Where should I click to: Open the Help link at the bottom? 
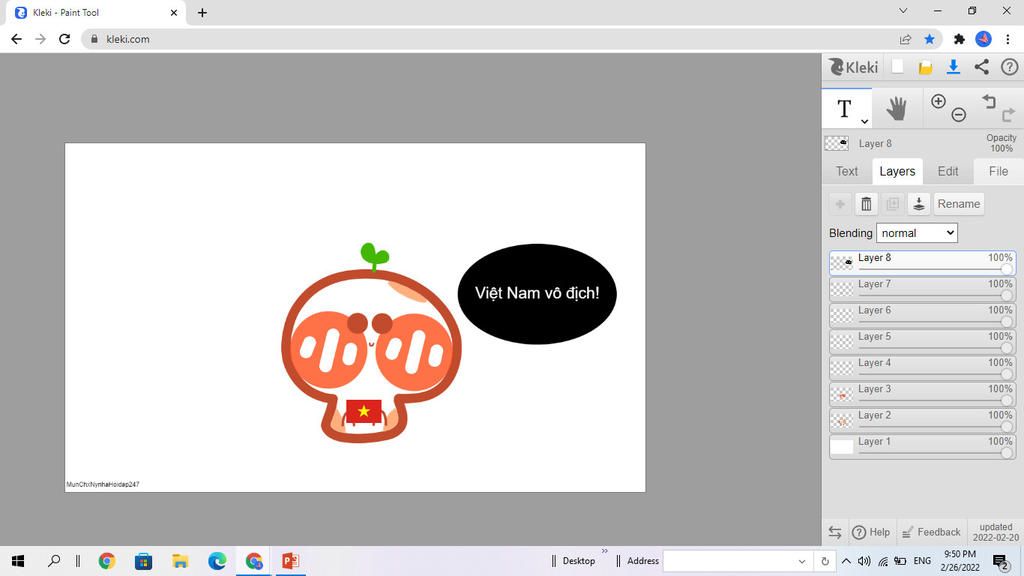click(871, 532)
